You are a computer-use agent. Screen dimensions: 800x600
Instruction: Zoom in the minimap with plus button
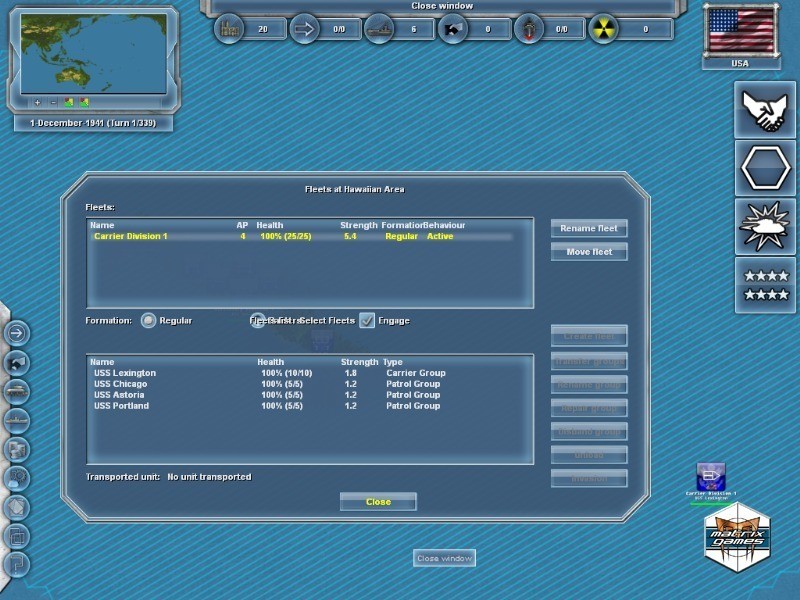[x=37, y=102]
